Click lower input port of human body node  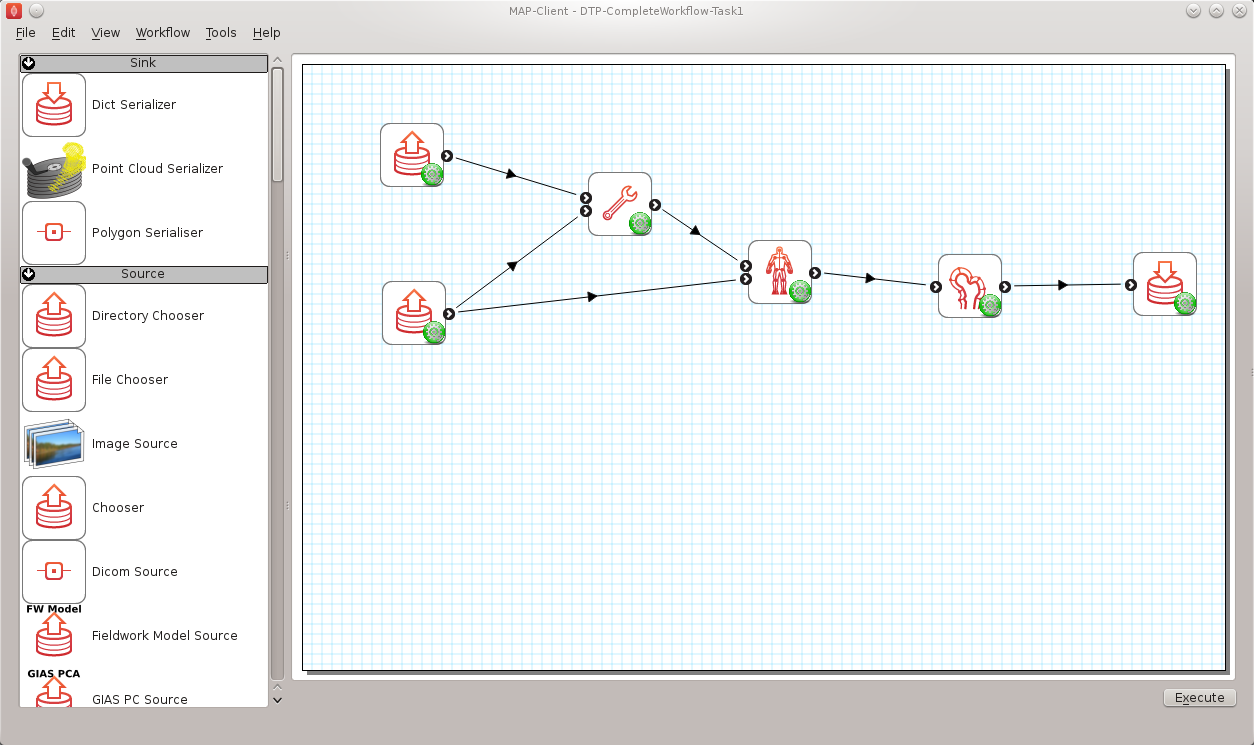coord(746,279)
